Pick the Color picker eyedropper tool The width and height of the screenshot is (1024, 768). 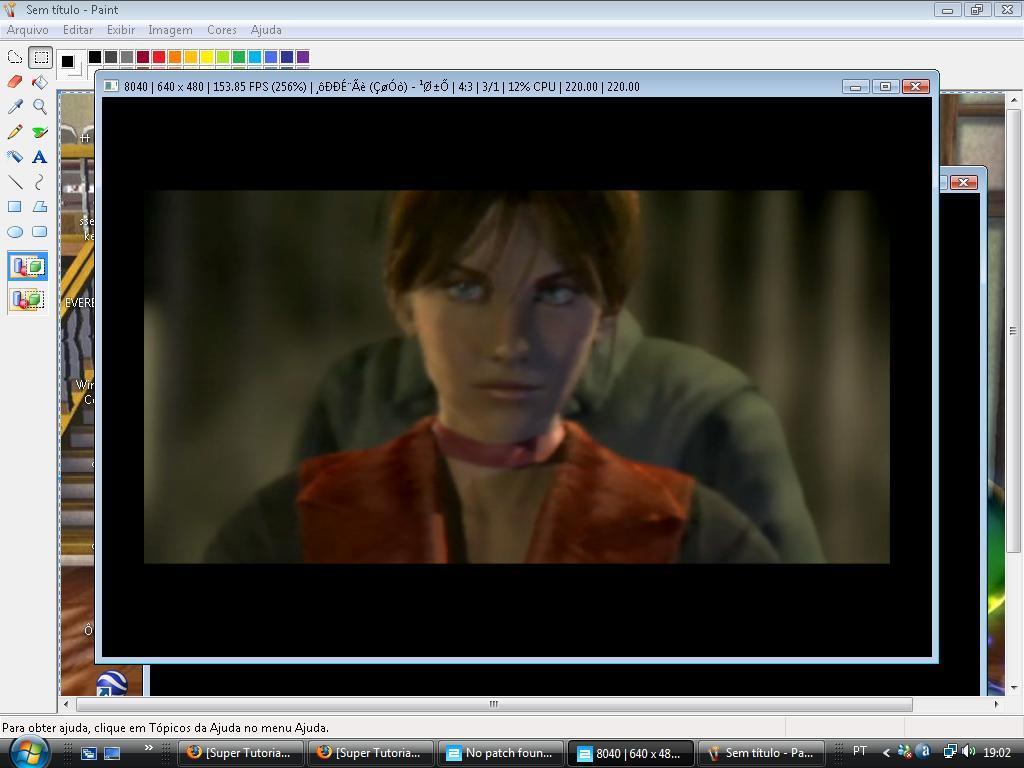point(14,106)
